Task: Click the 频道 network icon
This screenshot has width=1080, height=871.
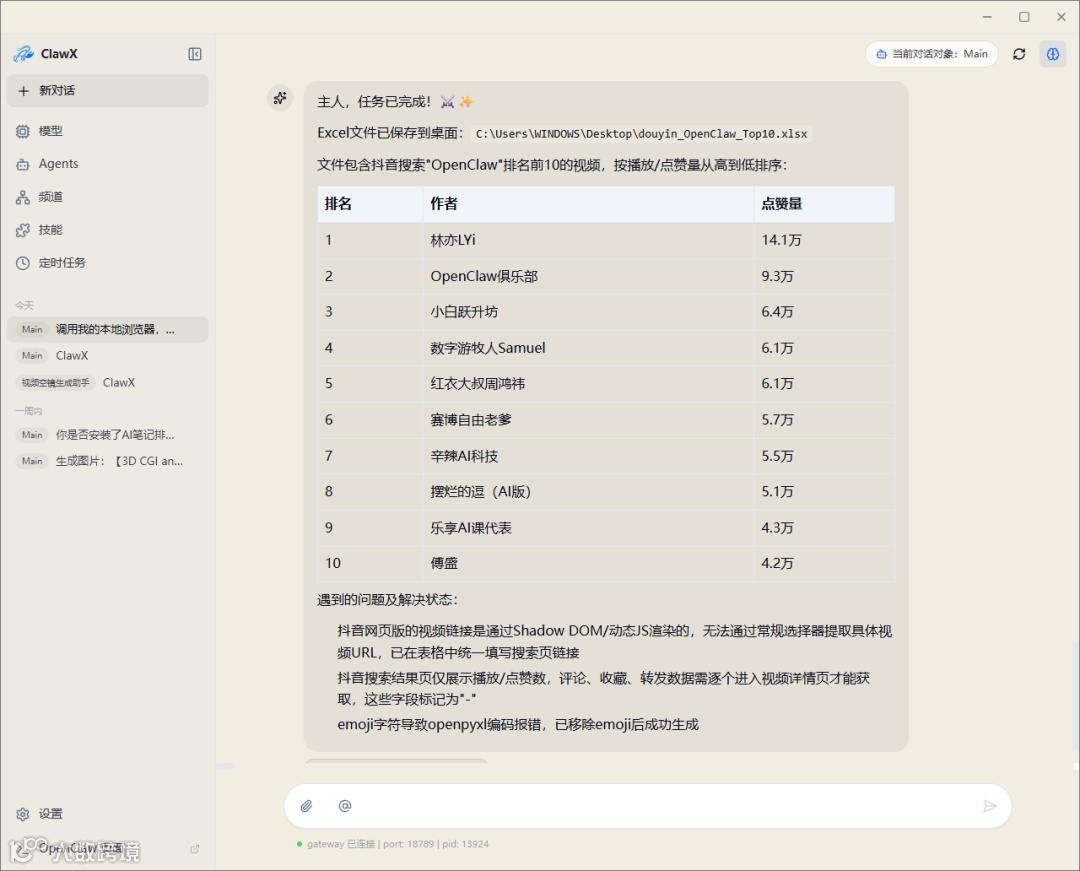Action: point(23,197)
